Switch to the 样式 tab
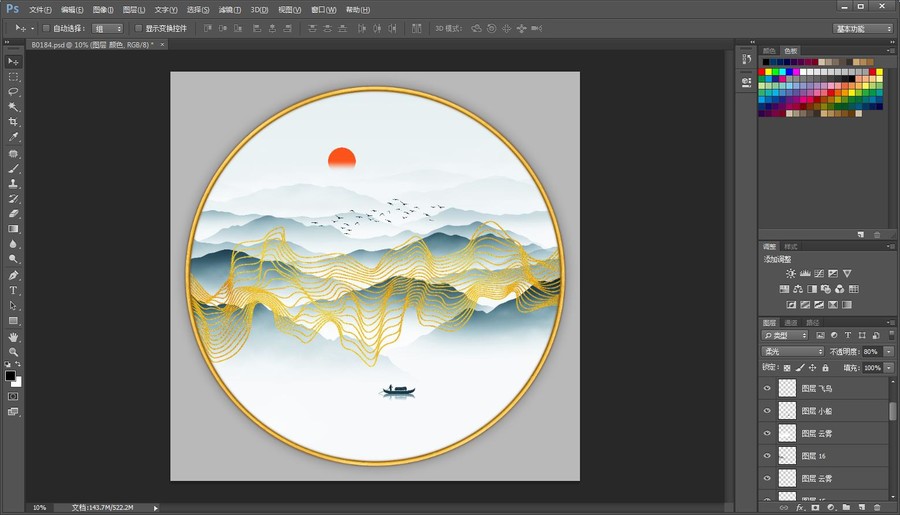Image resolution: width=900 pixels, height=515 pixels. [791, 246]
